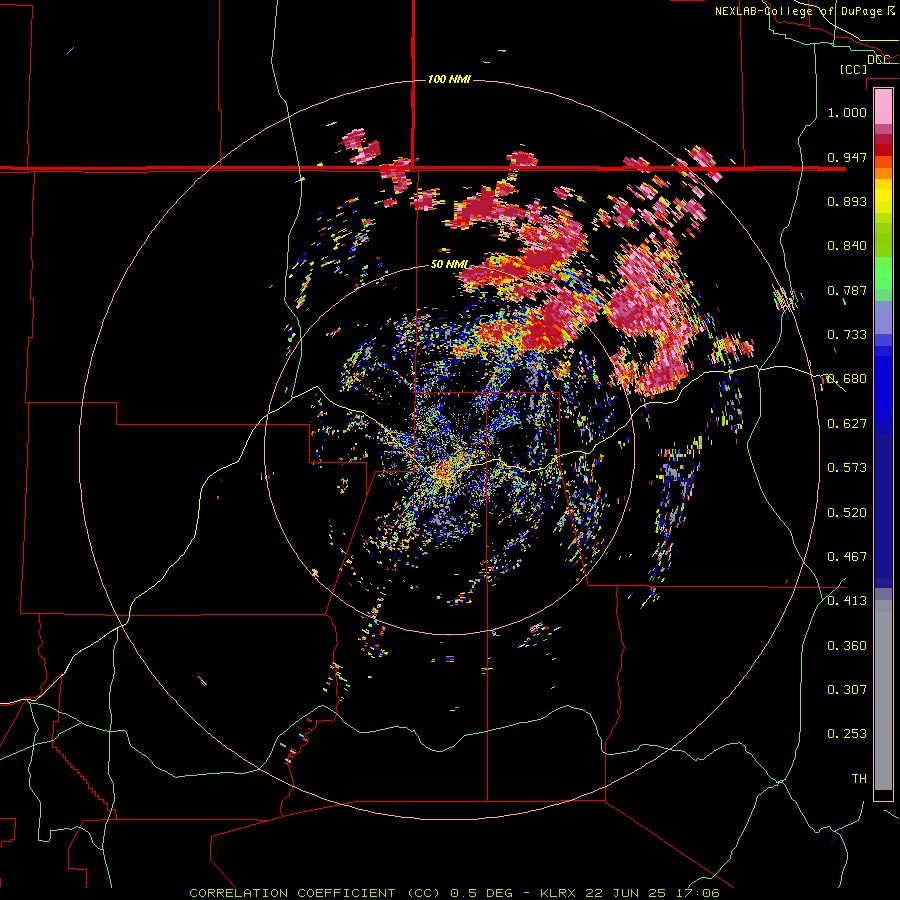900x900 pixels.
Task: Click the 1.000 legend value
Action: pos(847,112)
